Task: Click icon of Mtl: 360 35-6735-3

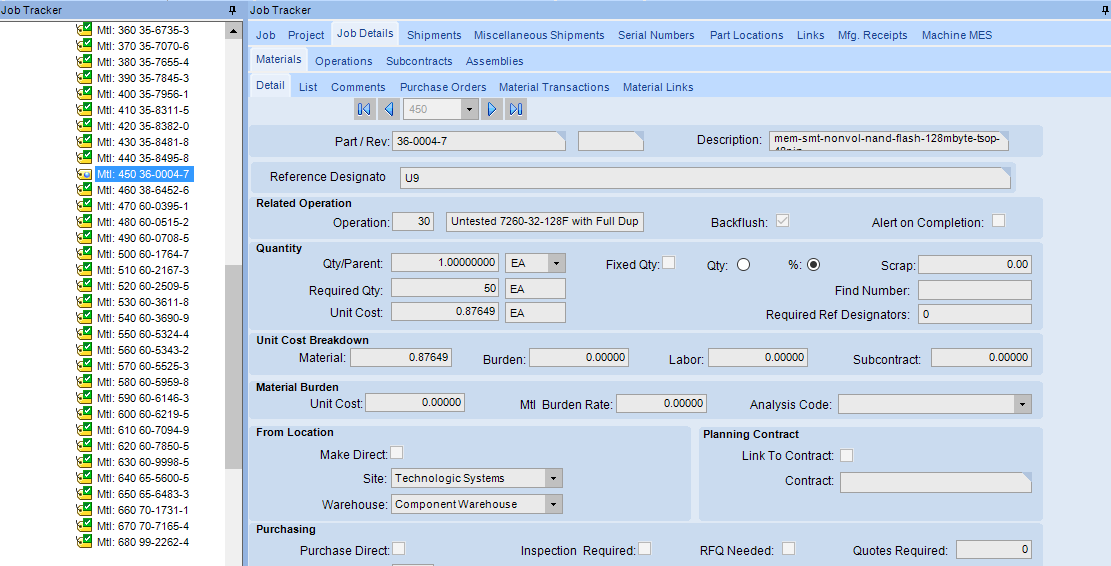Action: pyautogui.click(x=84, y=30)
